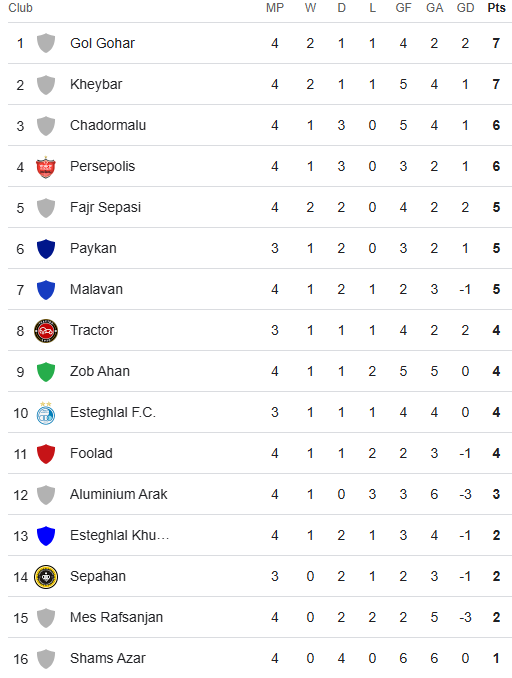Click the Sepahan club logo
Viewport: 512px width, 678px height.
point(46,577)
